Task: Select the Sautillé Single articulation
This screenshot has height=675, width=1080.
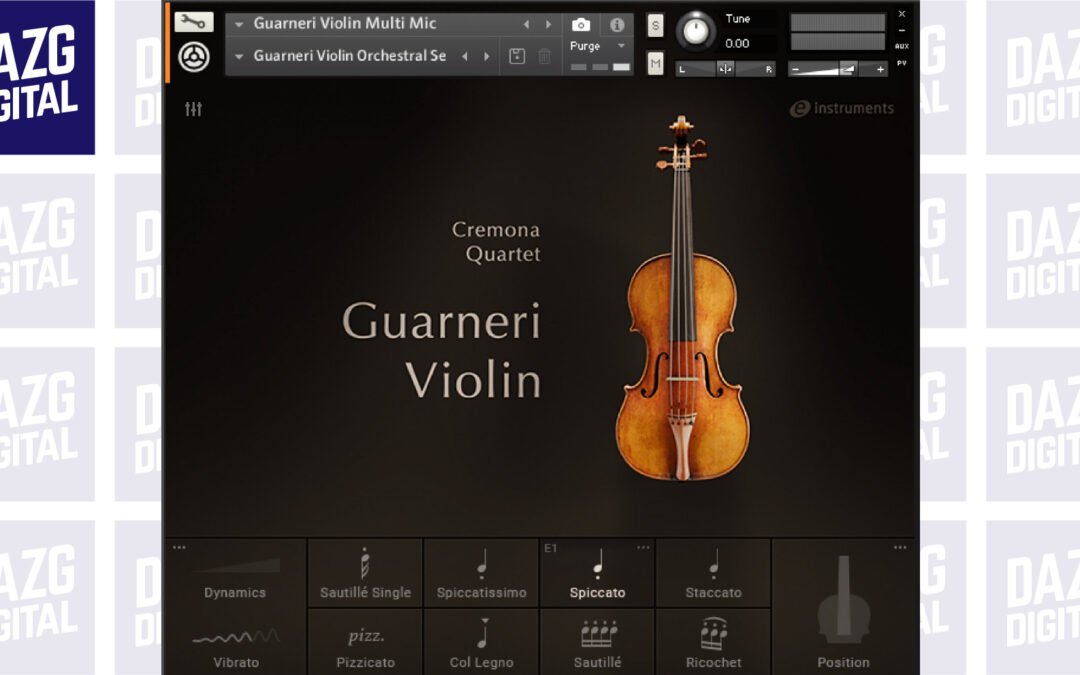Action: (365, 573)
